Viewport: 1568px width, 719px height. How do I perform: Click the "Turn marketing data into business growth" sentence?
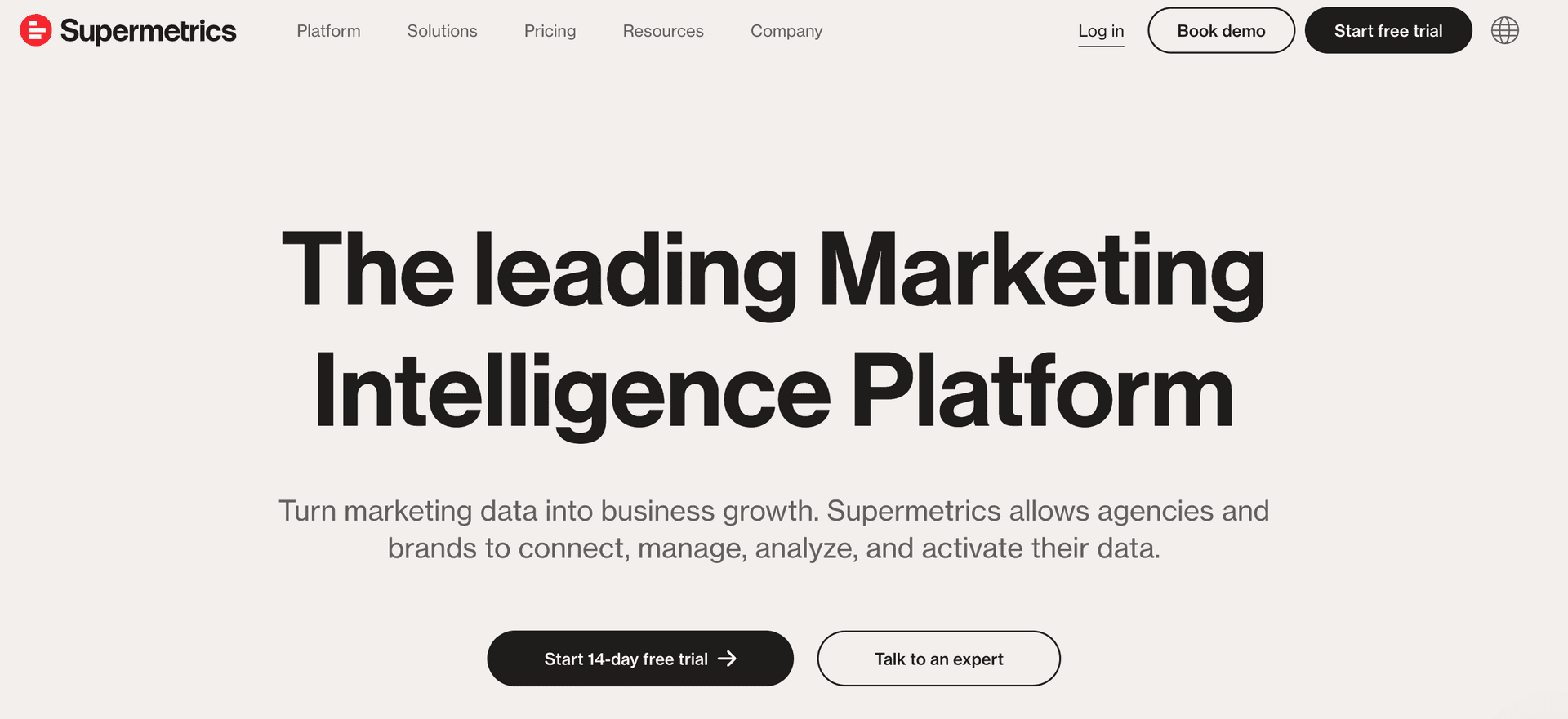(548, 511)
